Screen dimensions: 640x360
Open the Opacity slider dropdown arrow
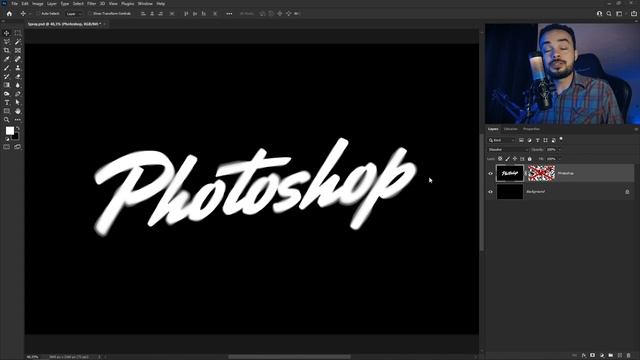pyautogui.click(x=559, y=149)
